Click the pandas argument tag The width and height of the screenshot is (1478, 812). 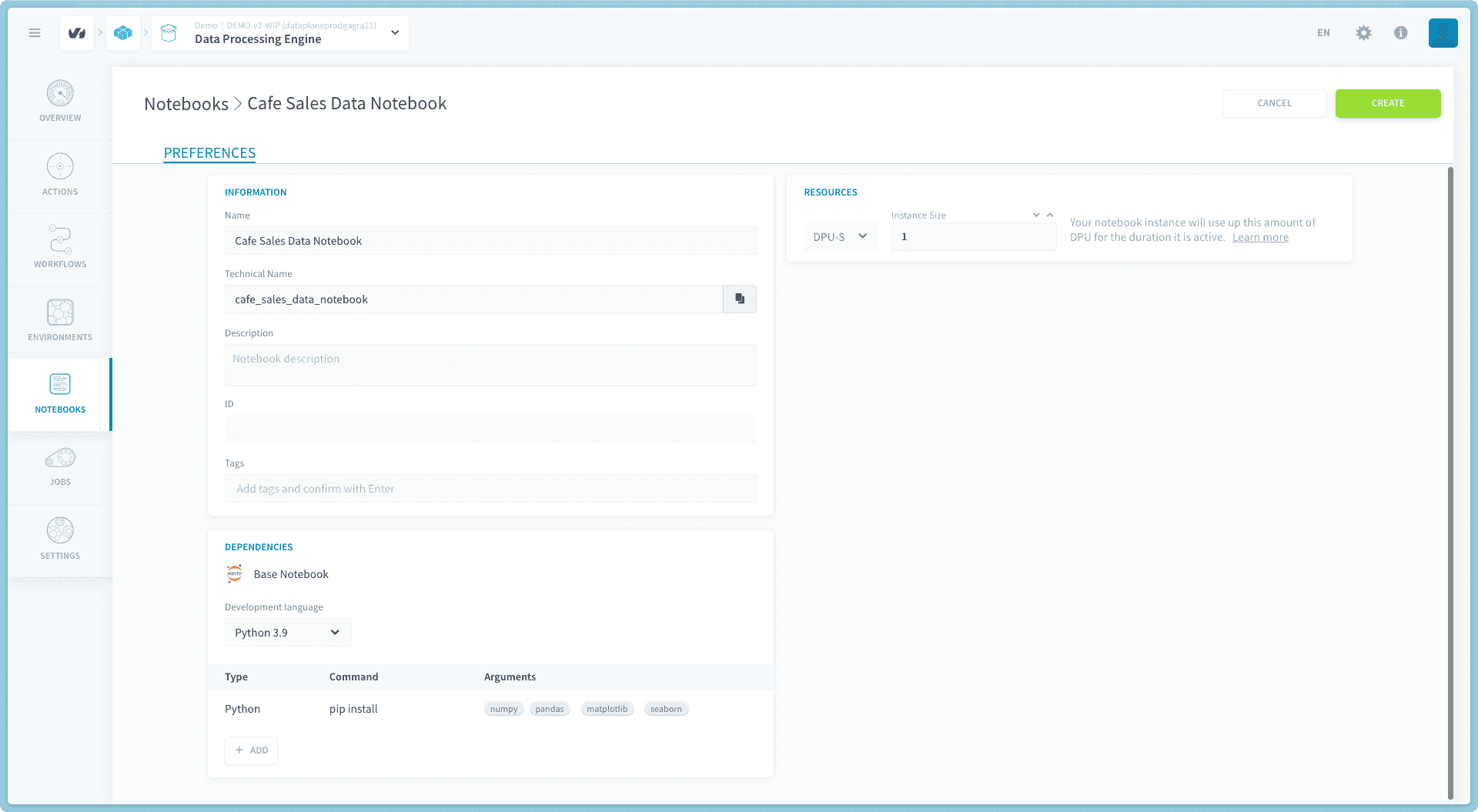pyautogui.click(x=550, y=709)
